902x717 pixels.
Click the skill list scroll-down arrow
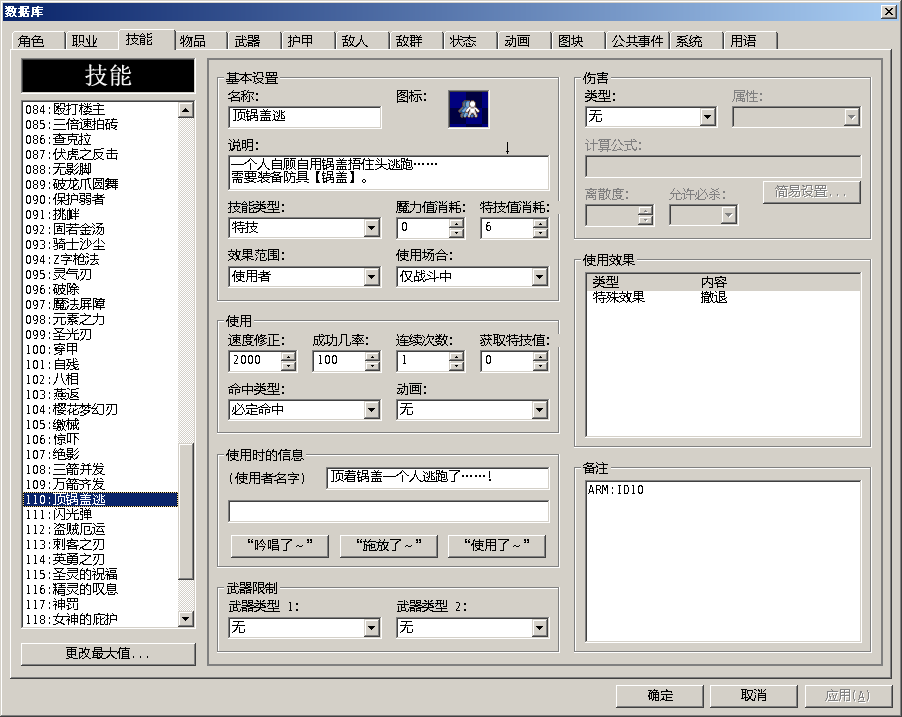pyautogui.click(x=186, y=619)
